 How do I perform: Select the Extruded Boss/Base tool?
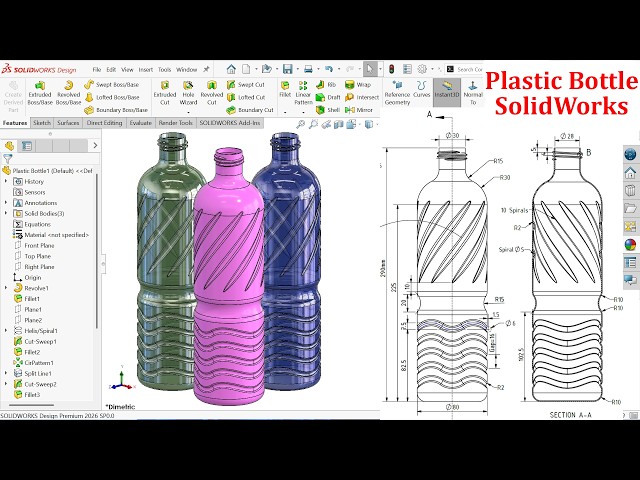(40, 93)
